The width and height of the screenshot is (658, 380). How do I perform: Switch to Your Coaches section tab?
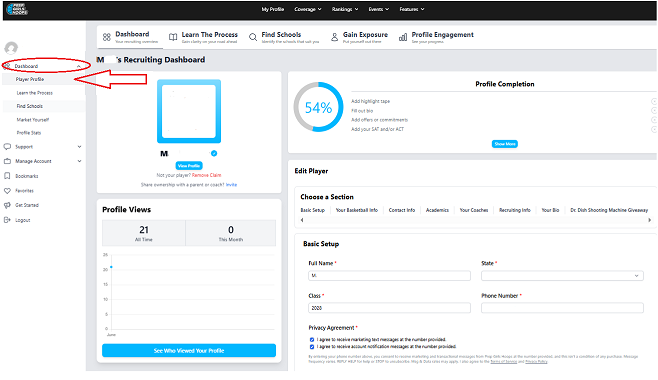pos(474,210)
